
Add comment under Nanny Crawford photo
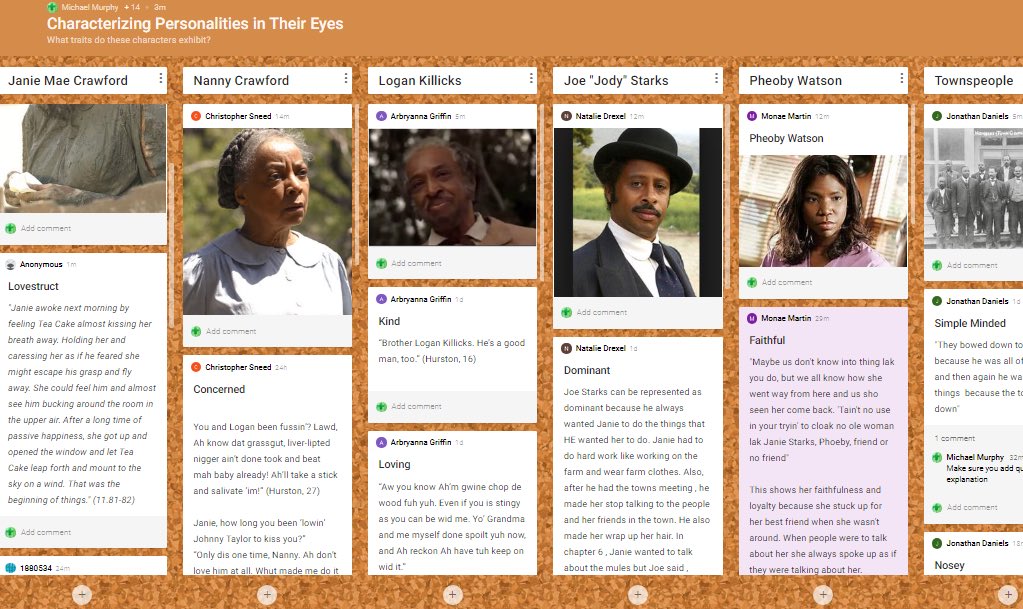point(231,332)
